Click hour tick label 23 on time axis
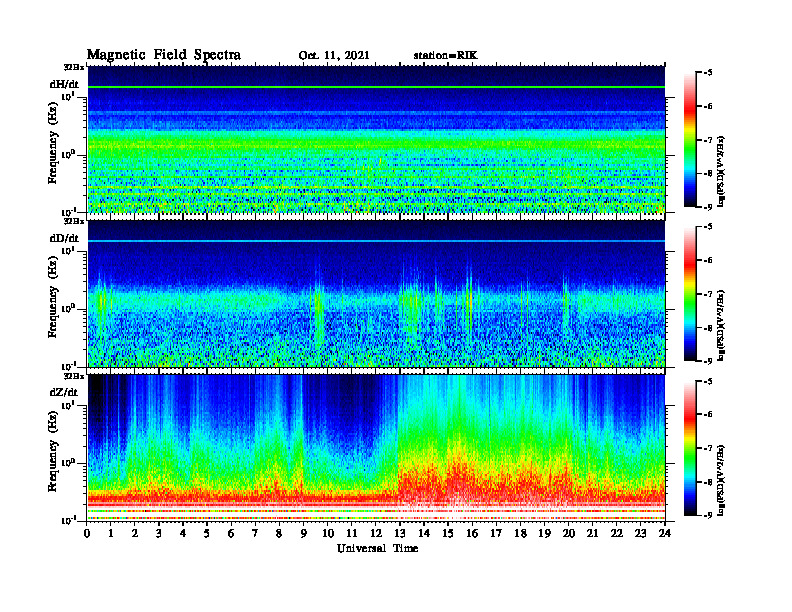The height and width of the screenshot is (612, 792). (x=640, y=534)
